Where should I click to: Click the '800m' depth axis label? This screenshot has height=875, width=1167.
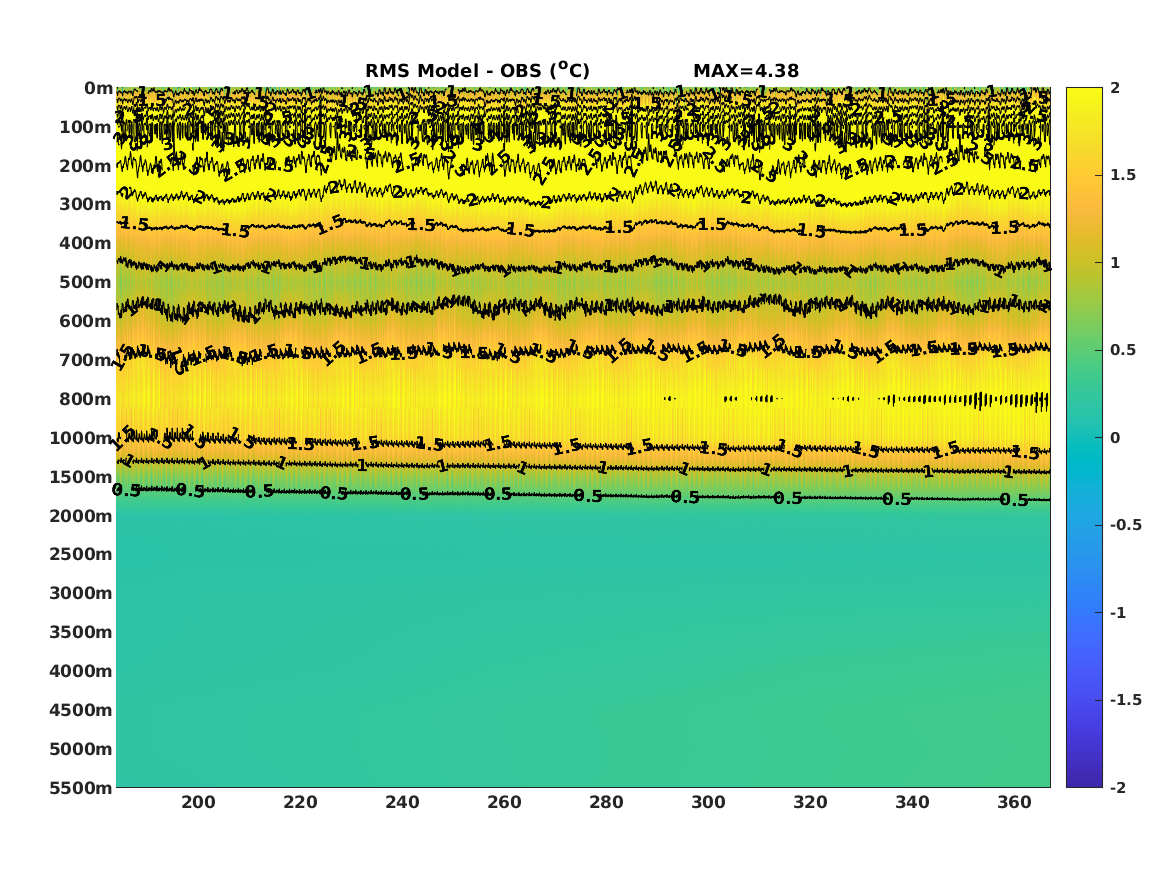pos(86,399)
